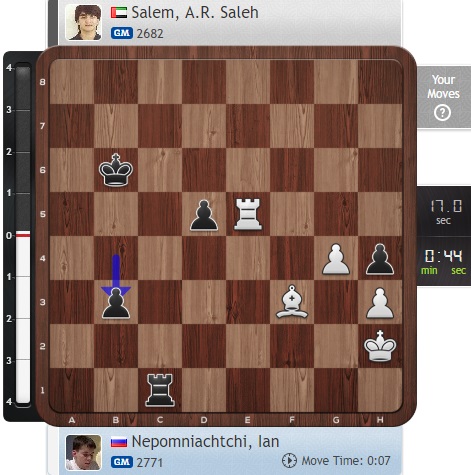The height and width of the screenshot is (475, 471).
Task: Select the white king on h2
Action: [380, 346]
